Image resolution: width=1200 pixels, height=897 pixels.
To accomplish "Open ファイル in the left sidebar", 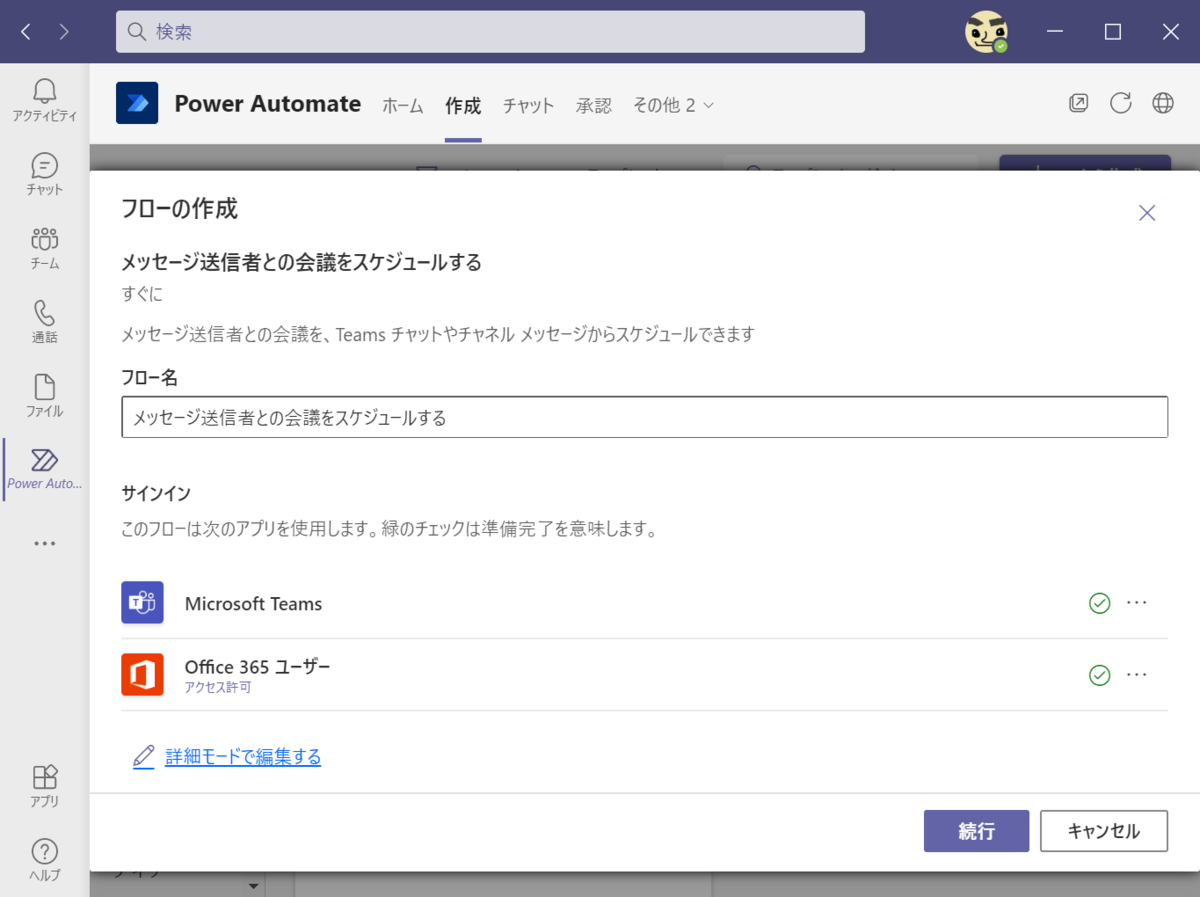I will pos(44,396).
